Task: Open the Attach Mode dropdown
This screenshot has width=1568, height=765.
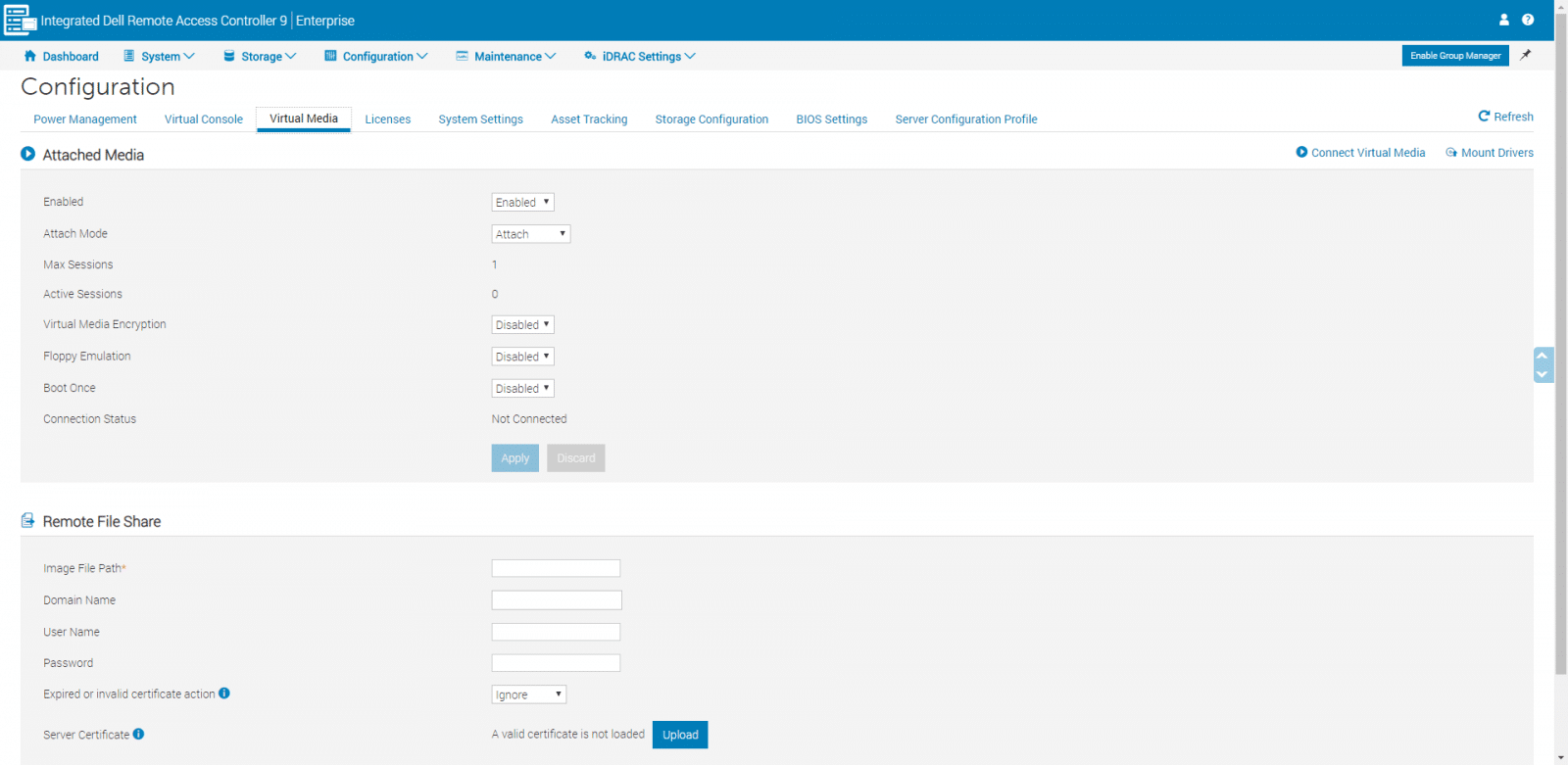Action: coord(530,234)
